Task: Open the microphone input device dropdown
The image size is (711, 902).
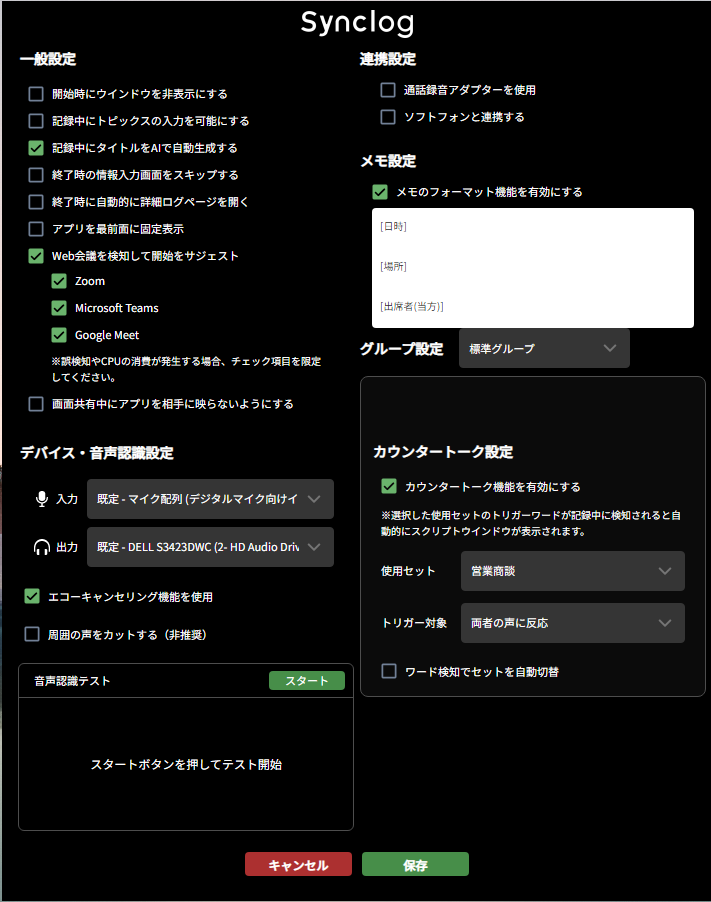Action: [211, 499]
